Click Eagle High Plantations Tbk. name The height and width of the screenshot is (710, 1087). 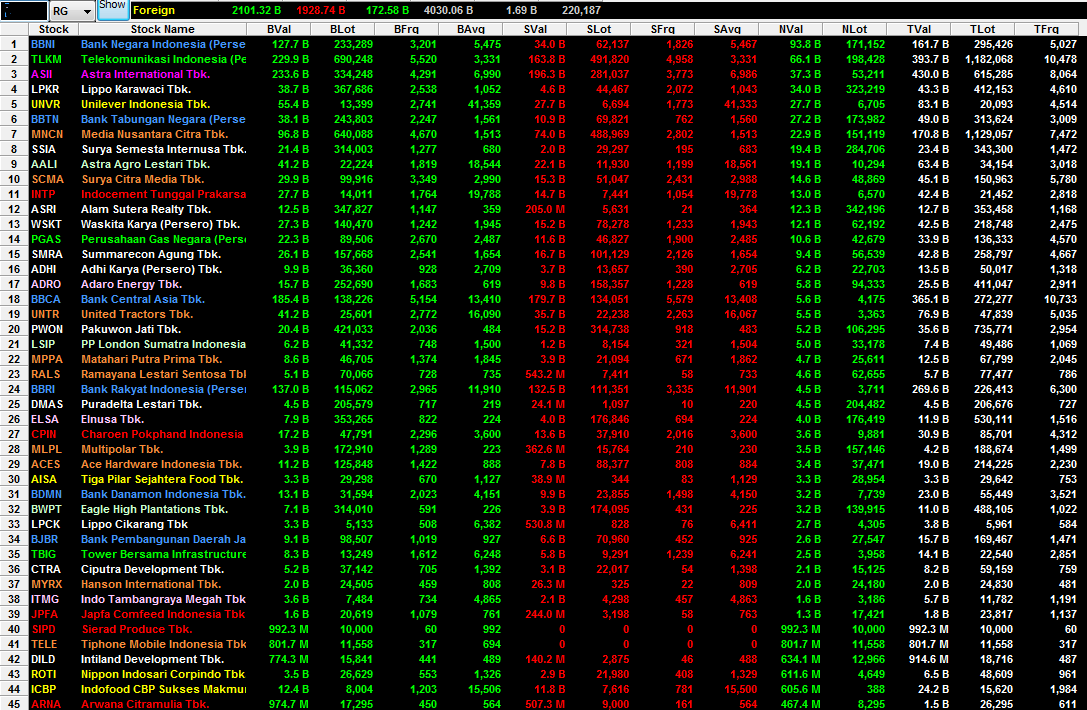pyautogui.click(x=154, y=510)
